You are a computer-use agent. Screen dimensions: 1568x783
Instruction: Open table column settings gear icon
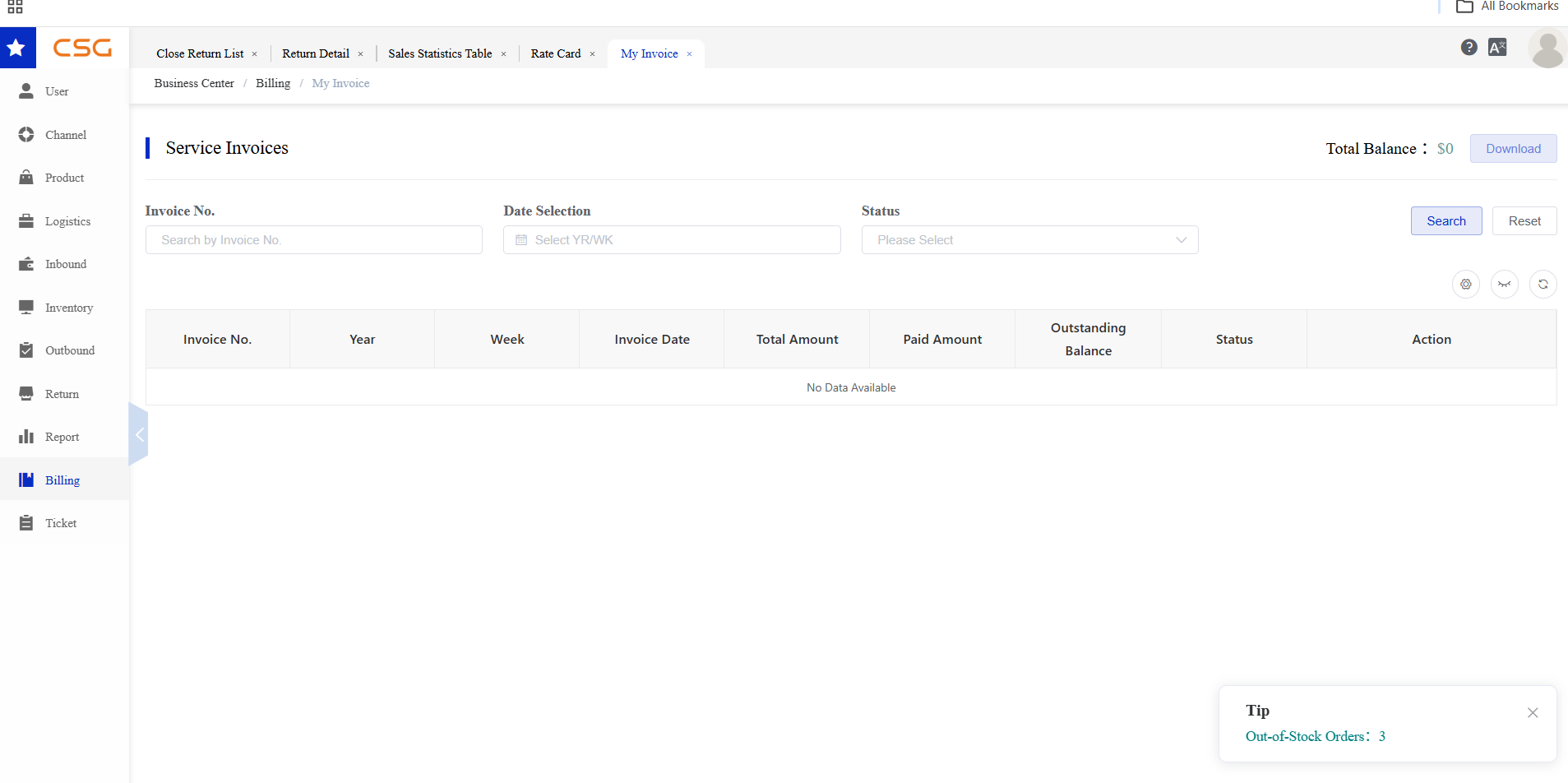1466,285
